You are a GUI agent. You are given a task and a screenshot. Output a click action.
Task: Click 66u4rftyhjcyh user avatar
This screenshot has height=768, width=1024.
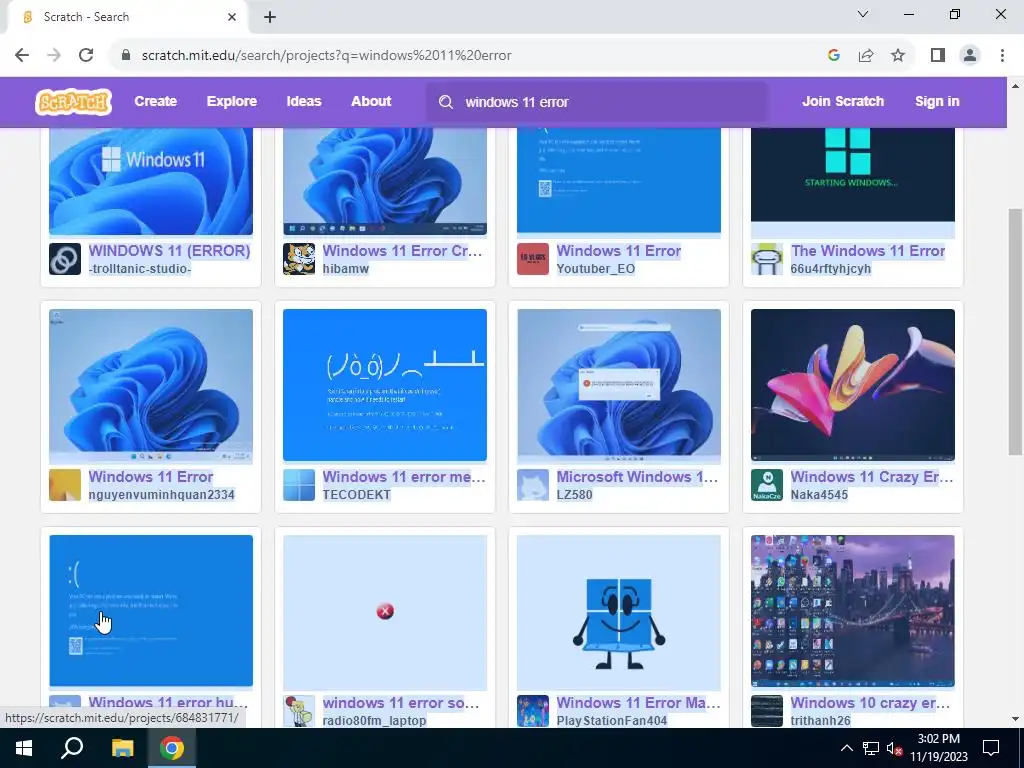coord(767,259)
